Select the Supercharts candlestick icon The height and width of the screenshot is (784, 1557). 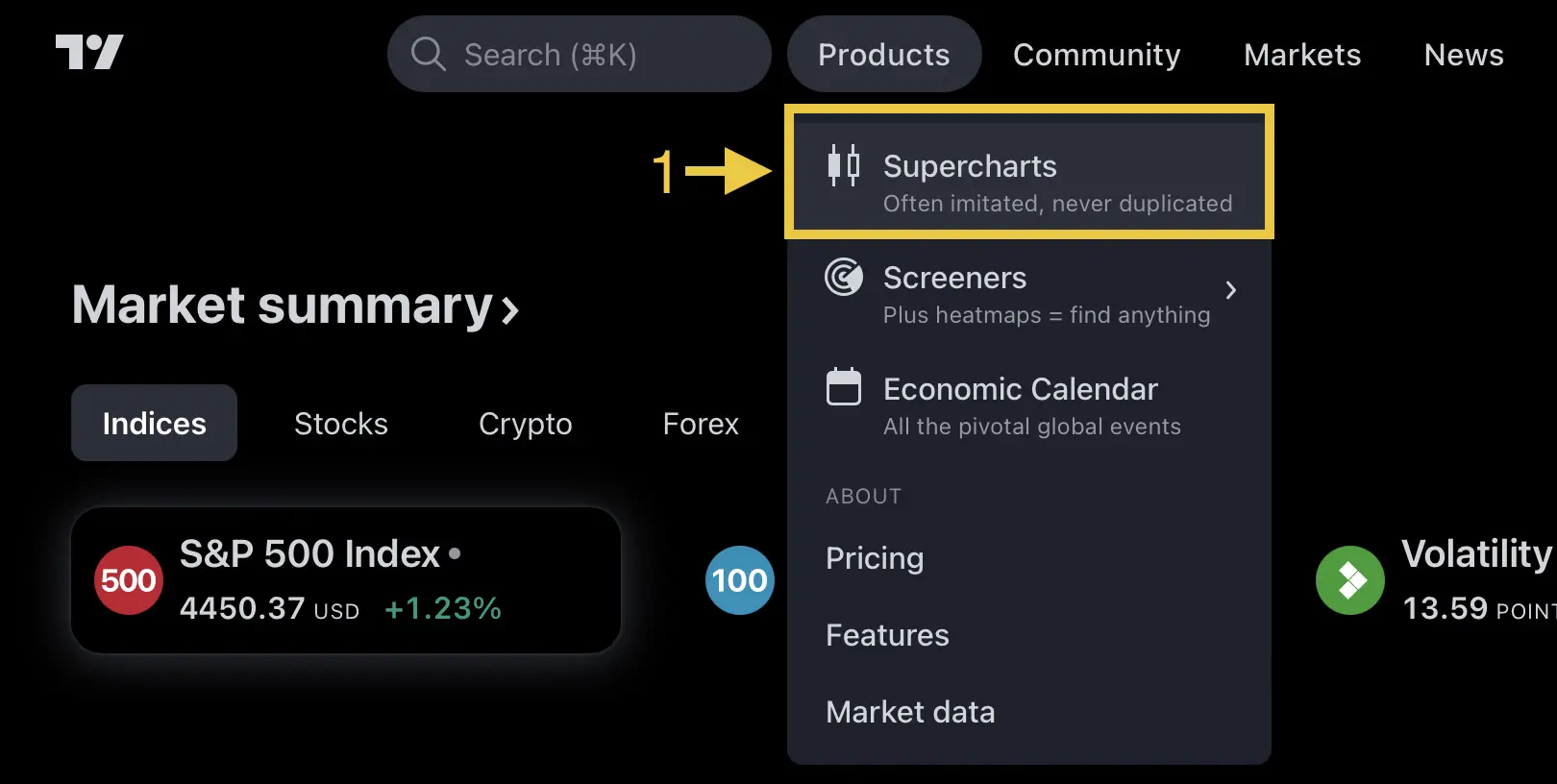[844, 165]
